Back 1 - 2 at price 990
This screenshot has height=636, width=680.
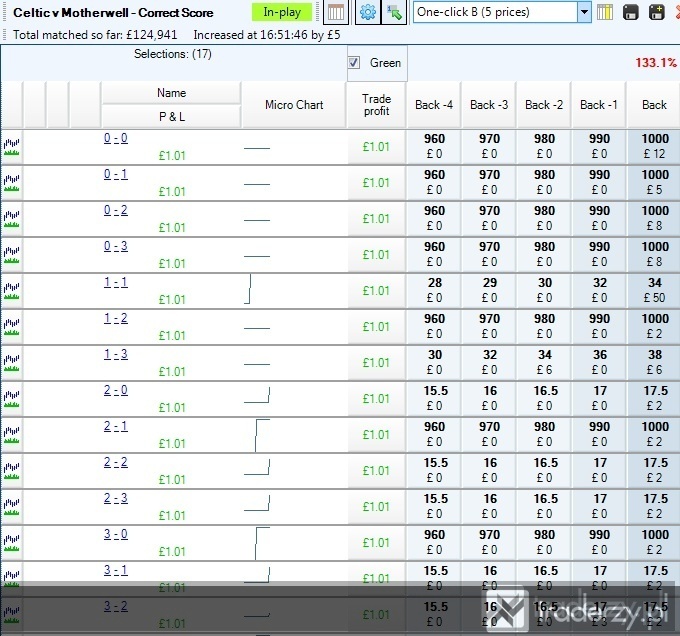click(599, 326)
